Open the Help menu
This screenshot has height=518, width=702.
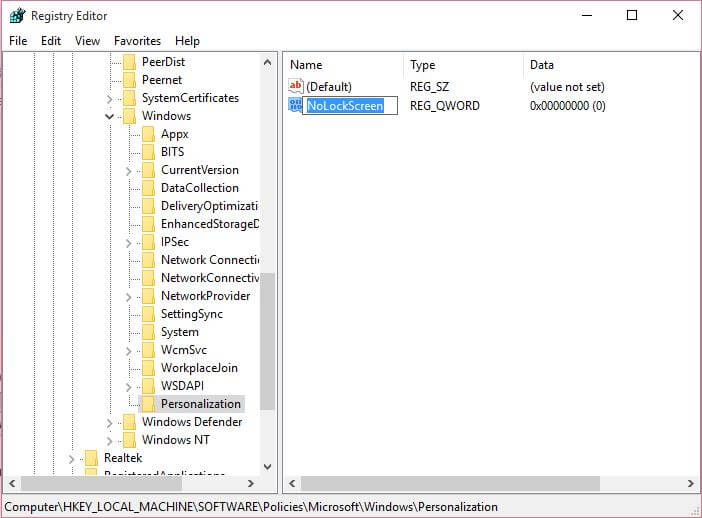[187, 41]
